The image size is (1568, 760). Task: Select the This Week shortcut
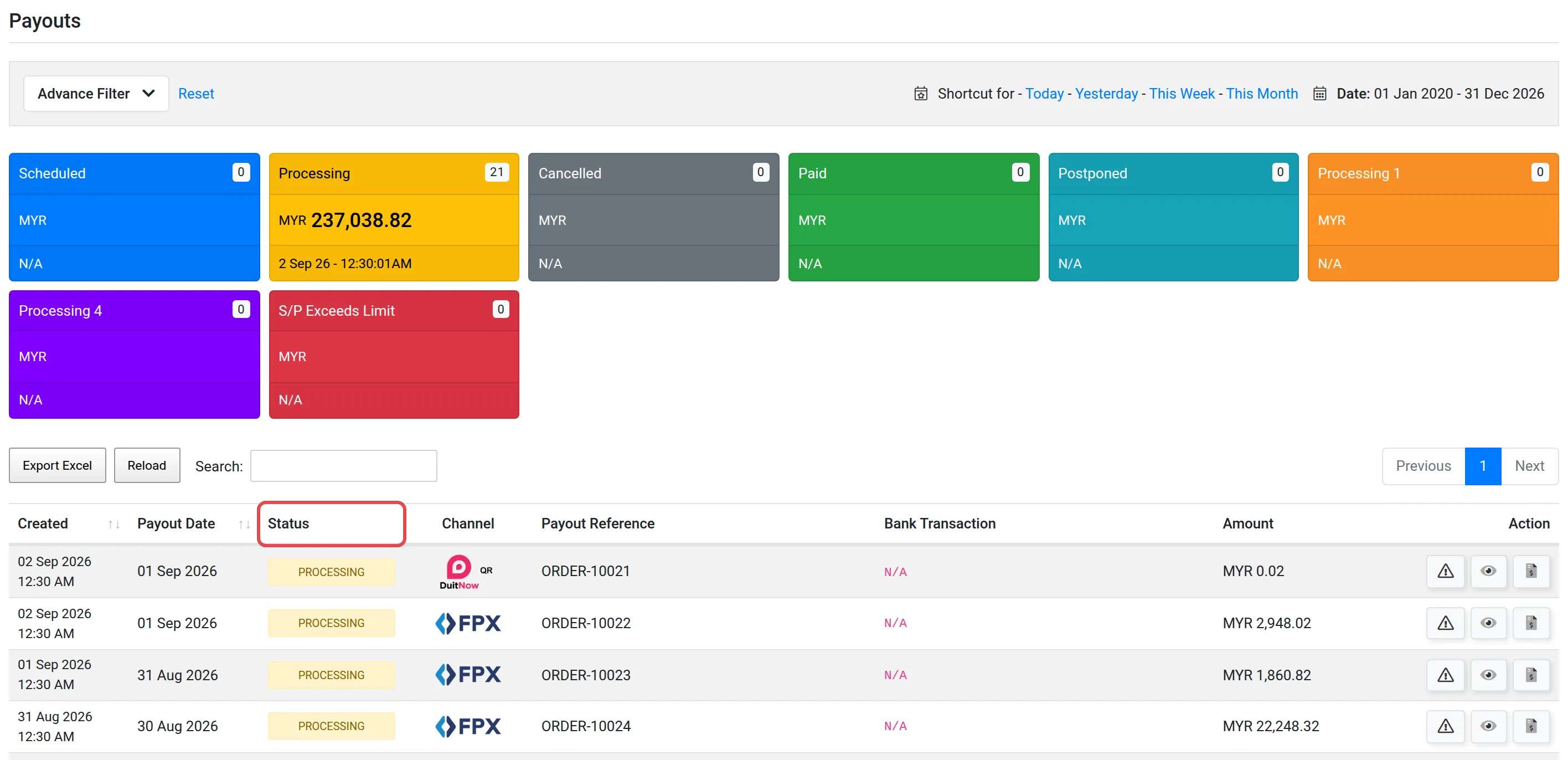[x=1182, y=94]
